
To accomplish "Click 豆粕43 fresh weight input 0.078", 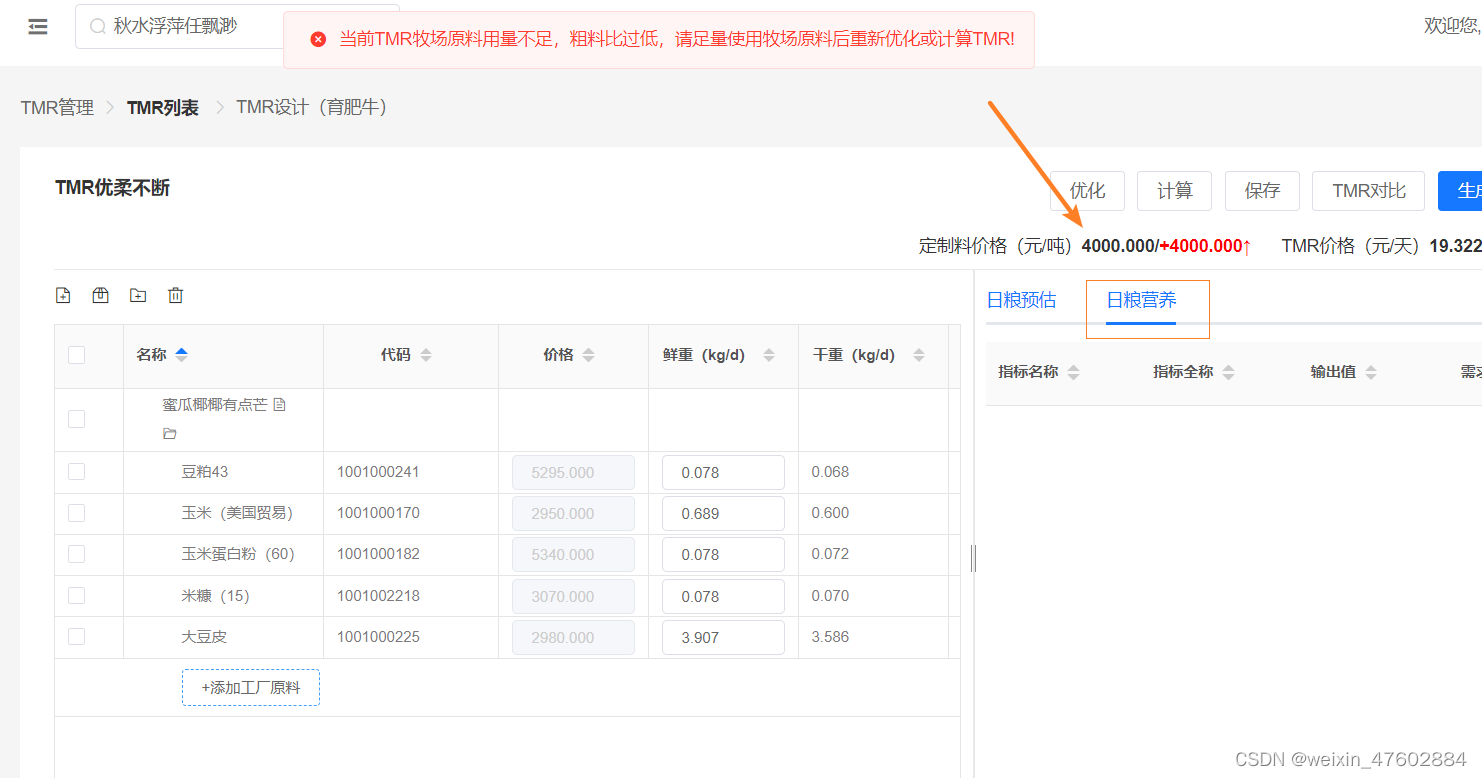I will (723, 472).
